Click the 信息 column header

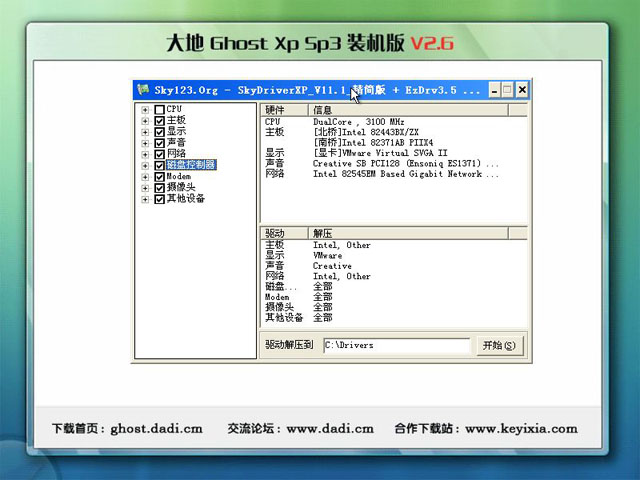pyautogui.click(x=408, y=110)
